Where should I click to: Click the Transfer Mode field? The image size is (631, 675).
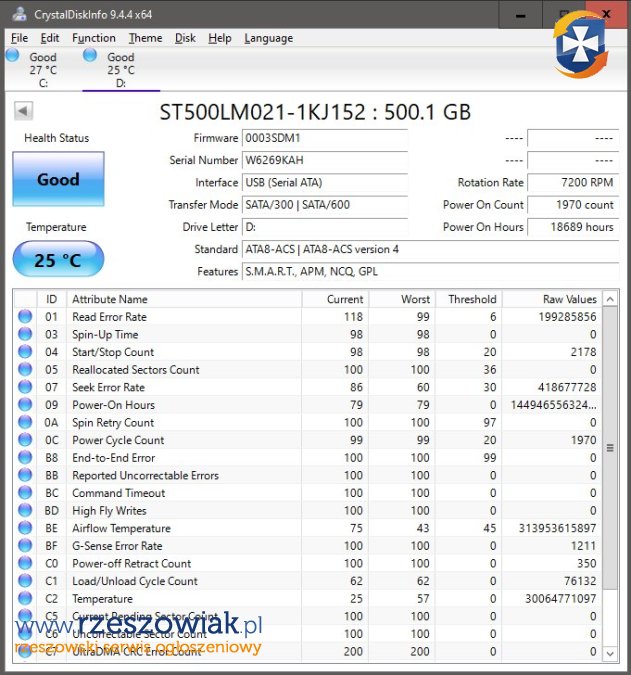pyautogui.click(x=325, y=205)
